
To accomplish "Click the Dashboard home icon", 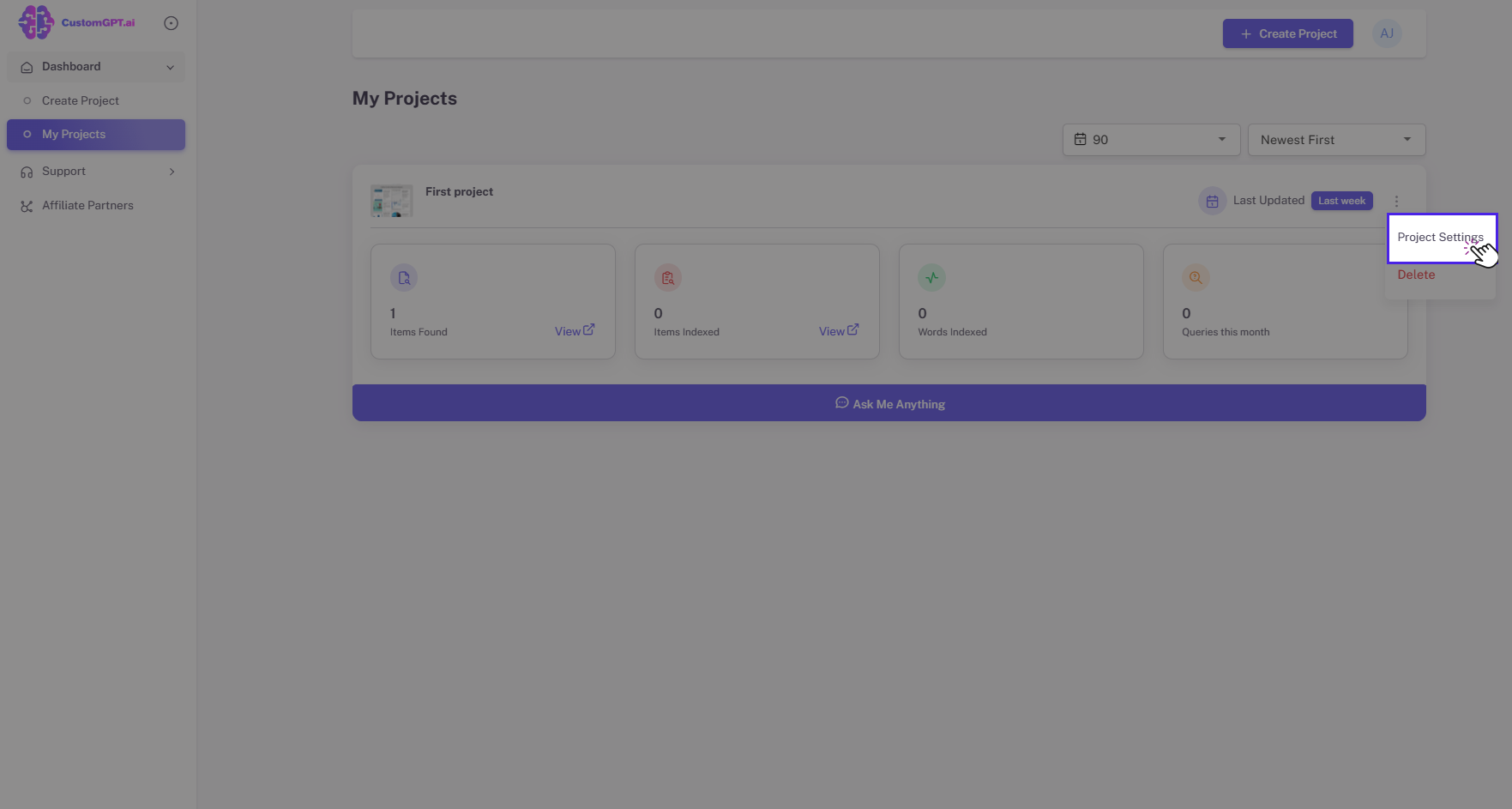I will tap(27, 67).
